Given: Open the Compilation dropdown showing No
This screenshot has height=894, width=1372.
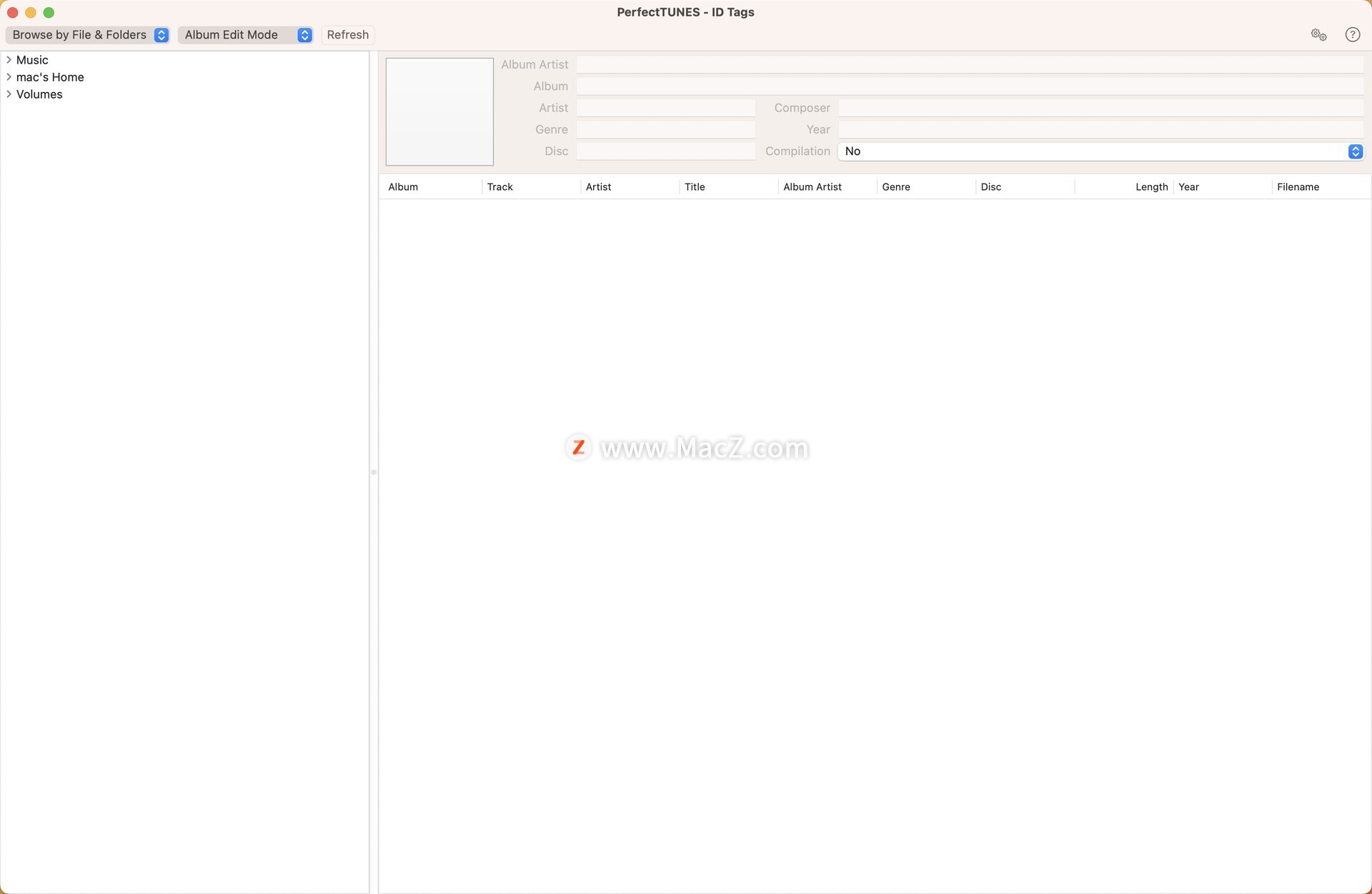Looking at the screenshot, I should click(1101, 152).
